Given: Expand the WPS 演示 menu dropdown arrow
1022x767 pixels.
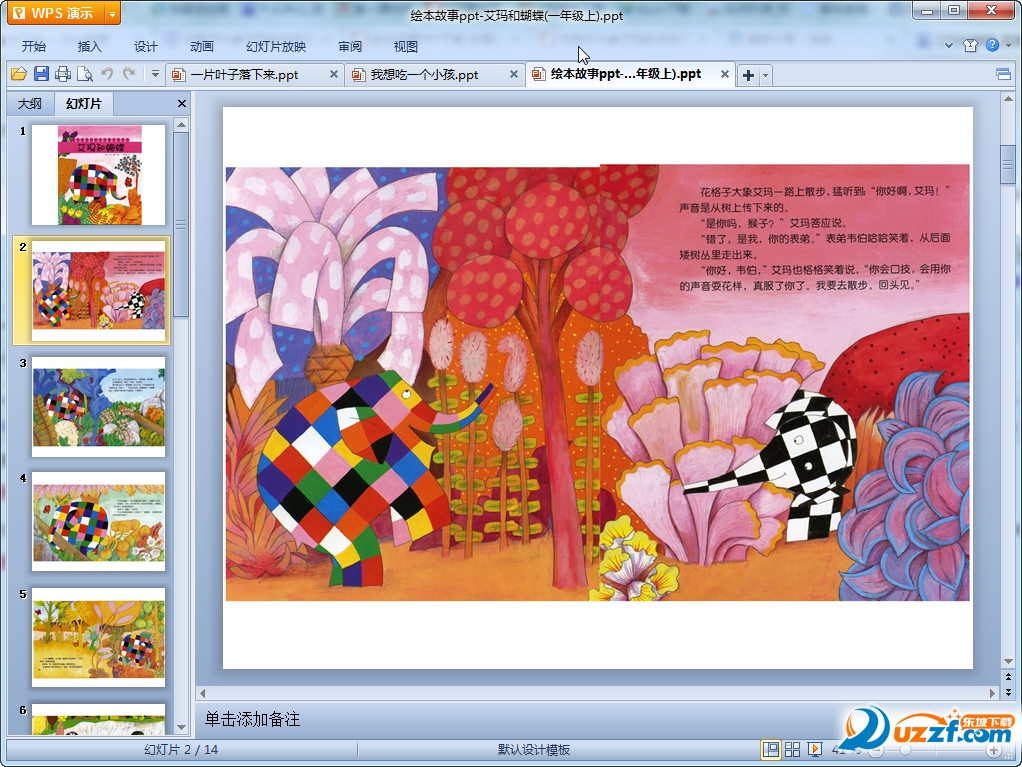Looking at the screenshot, I should 113,13.
